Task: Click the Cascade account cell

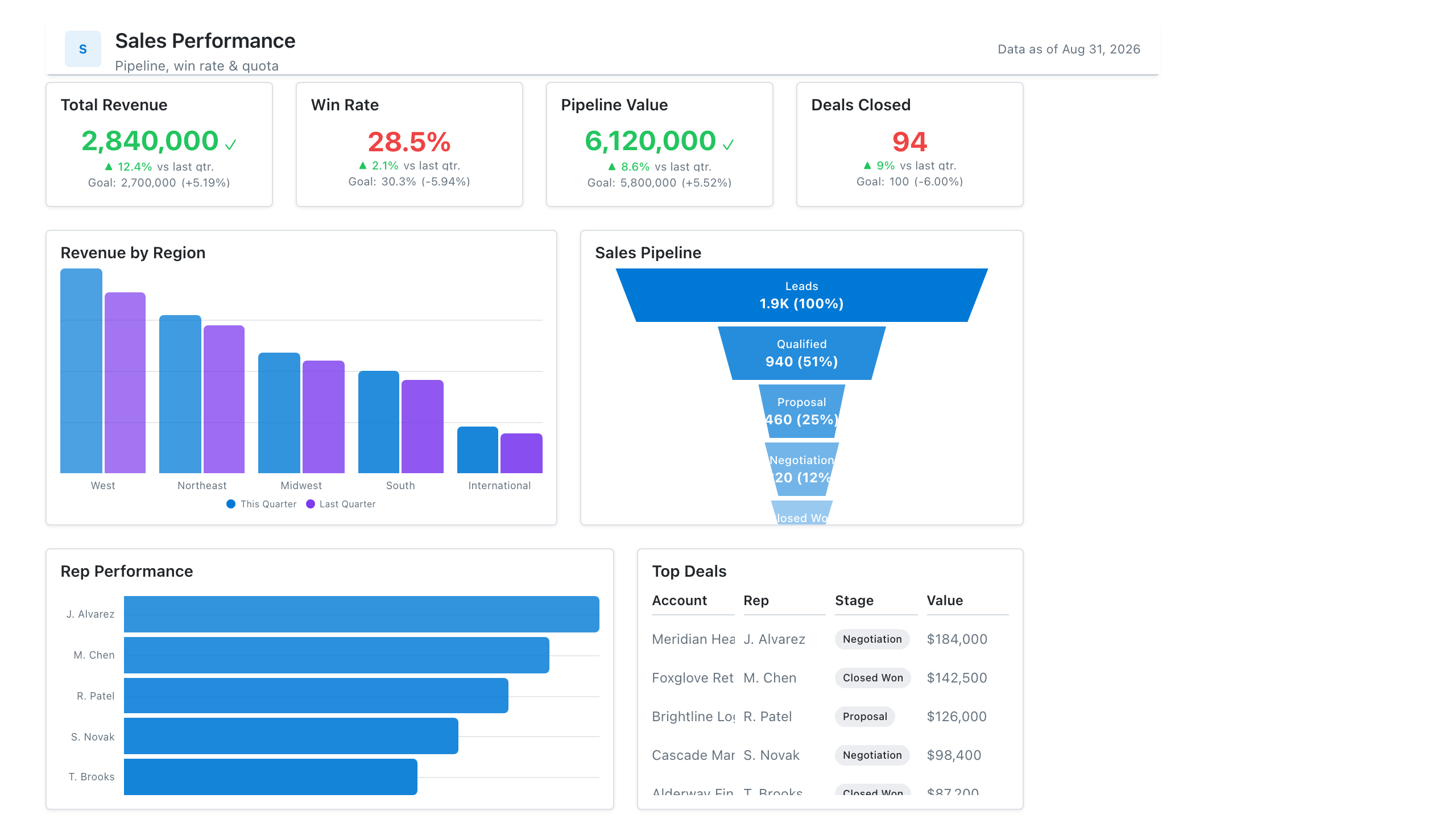Action: point(693,755)
